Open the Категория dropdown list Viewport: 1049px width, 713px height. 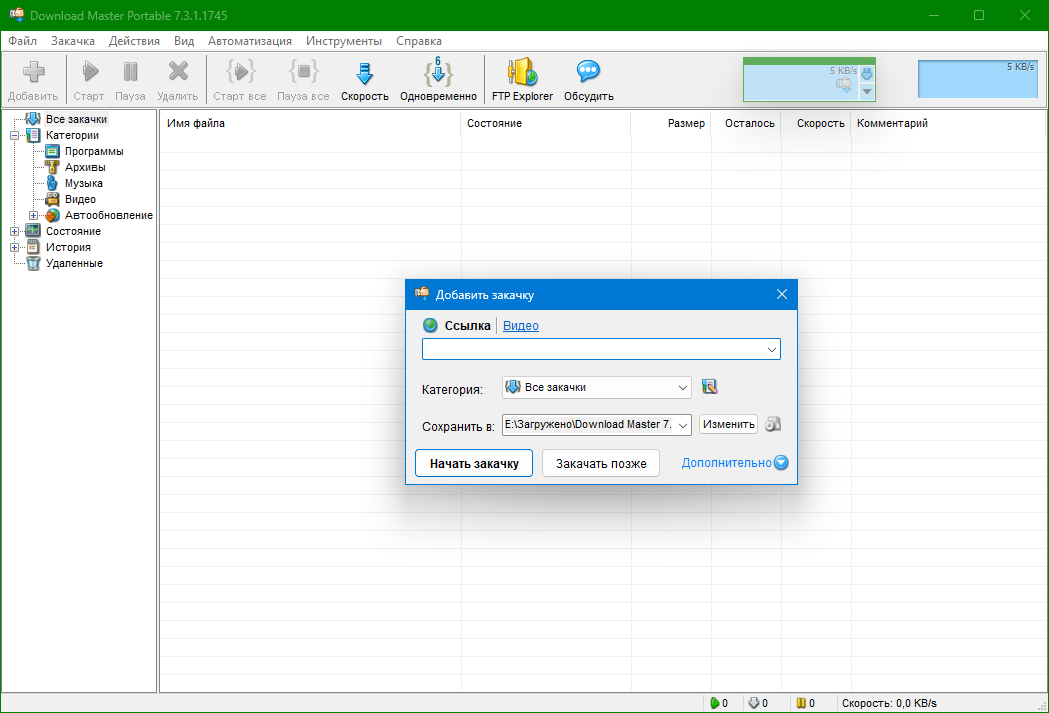pos(683,387)
